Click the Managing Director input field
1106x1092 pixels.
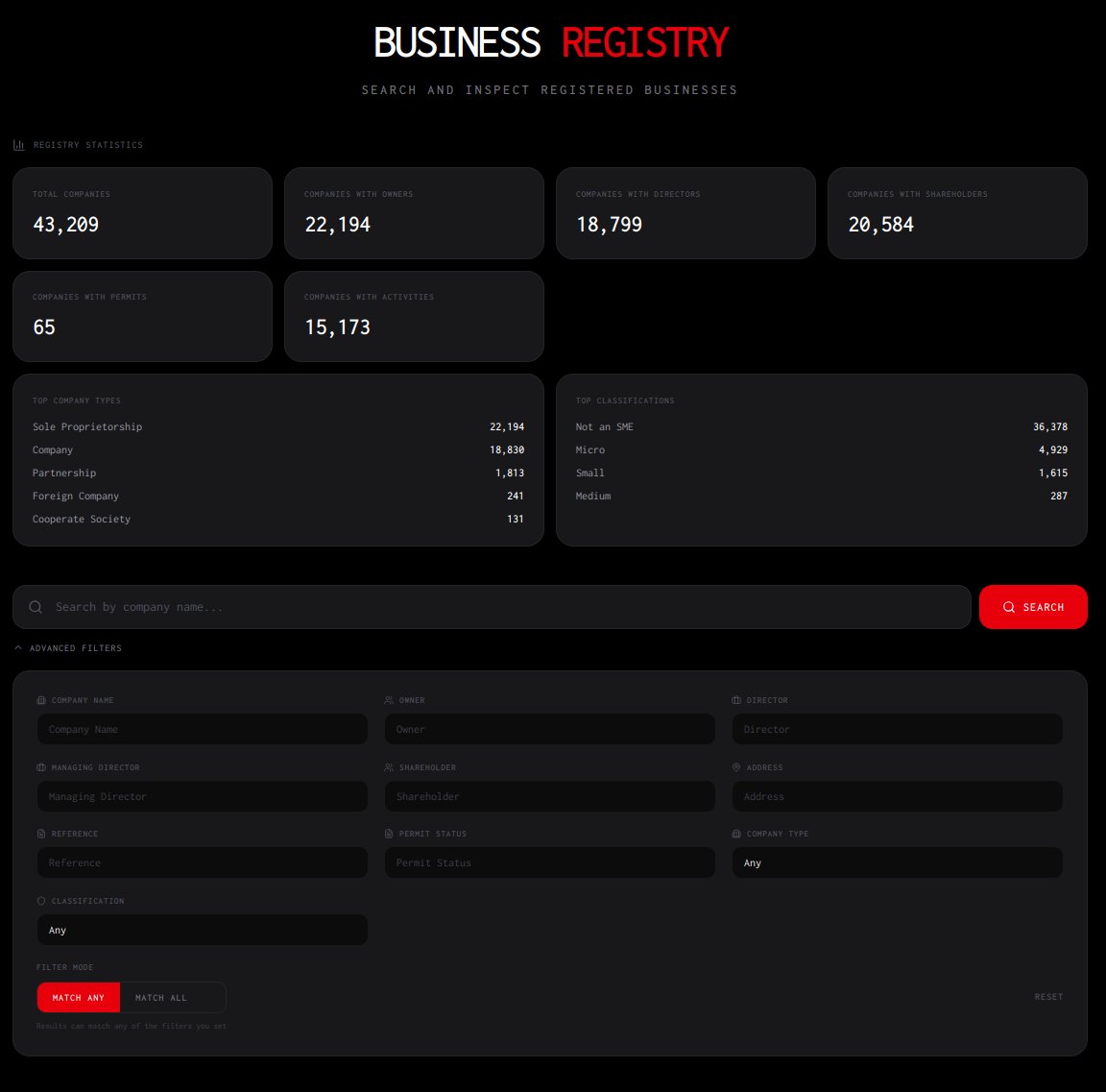[203, 796]
